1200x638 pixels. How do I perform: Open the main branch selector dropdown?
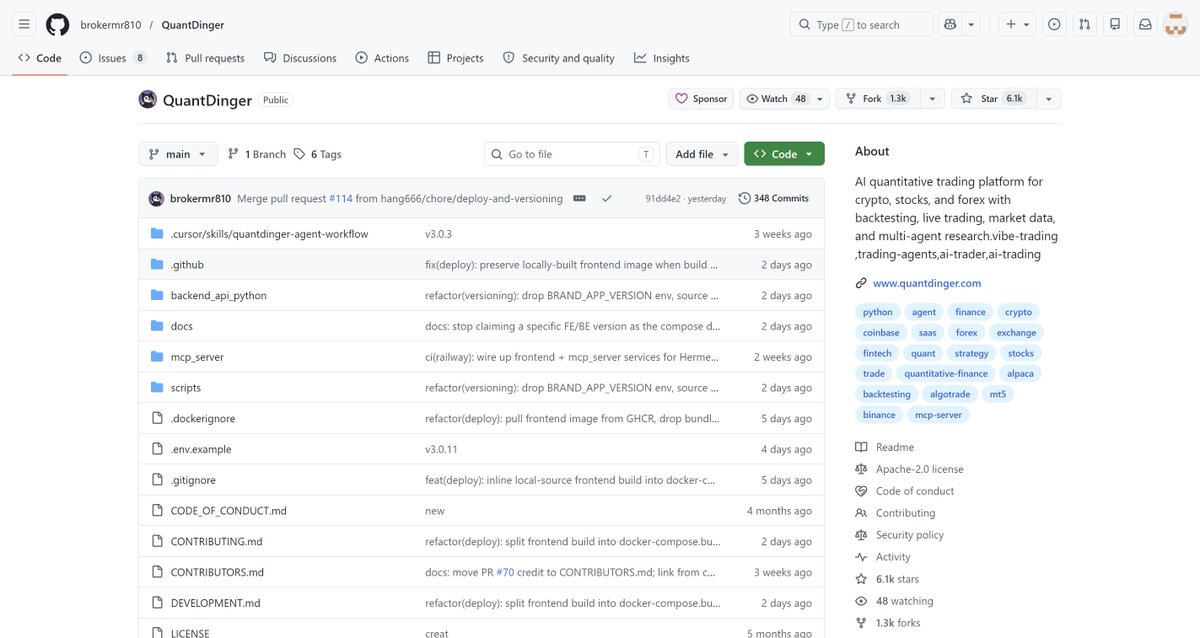click(177, 154)
